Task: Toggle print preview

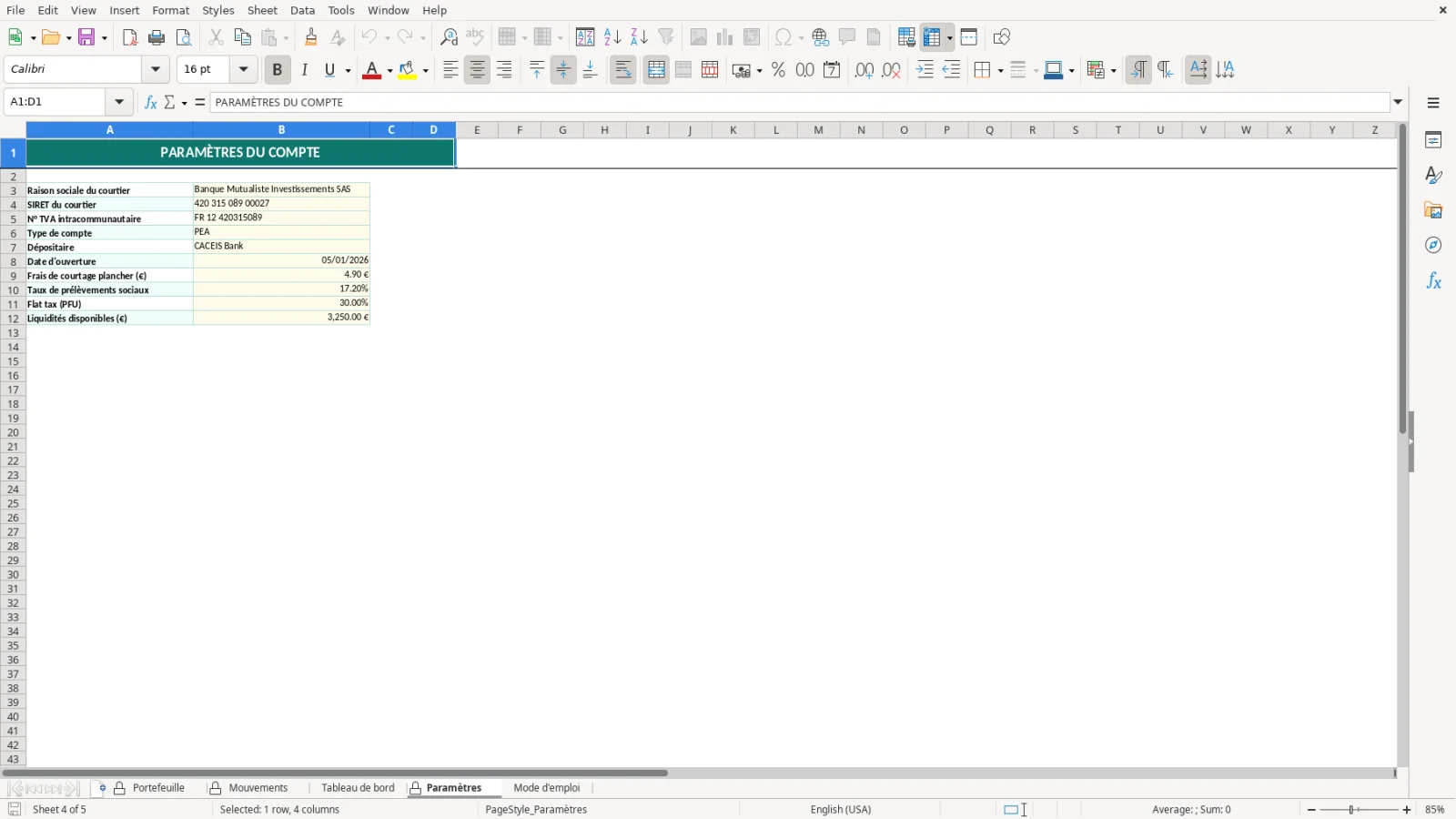Action: (x=184, y=37)
